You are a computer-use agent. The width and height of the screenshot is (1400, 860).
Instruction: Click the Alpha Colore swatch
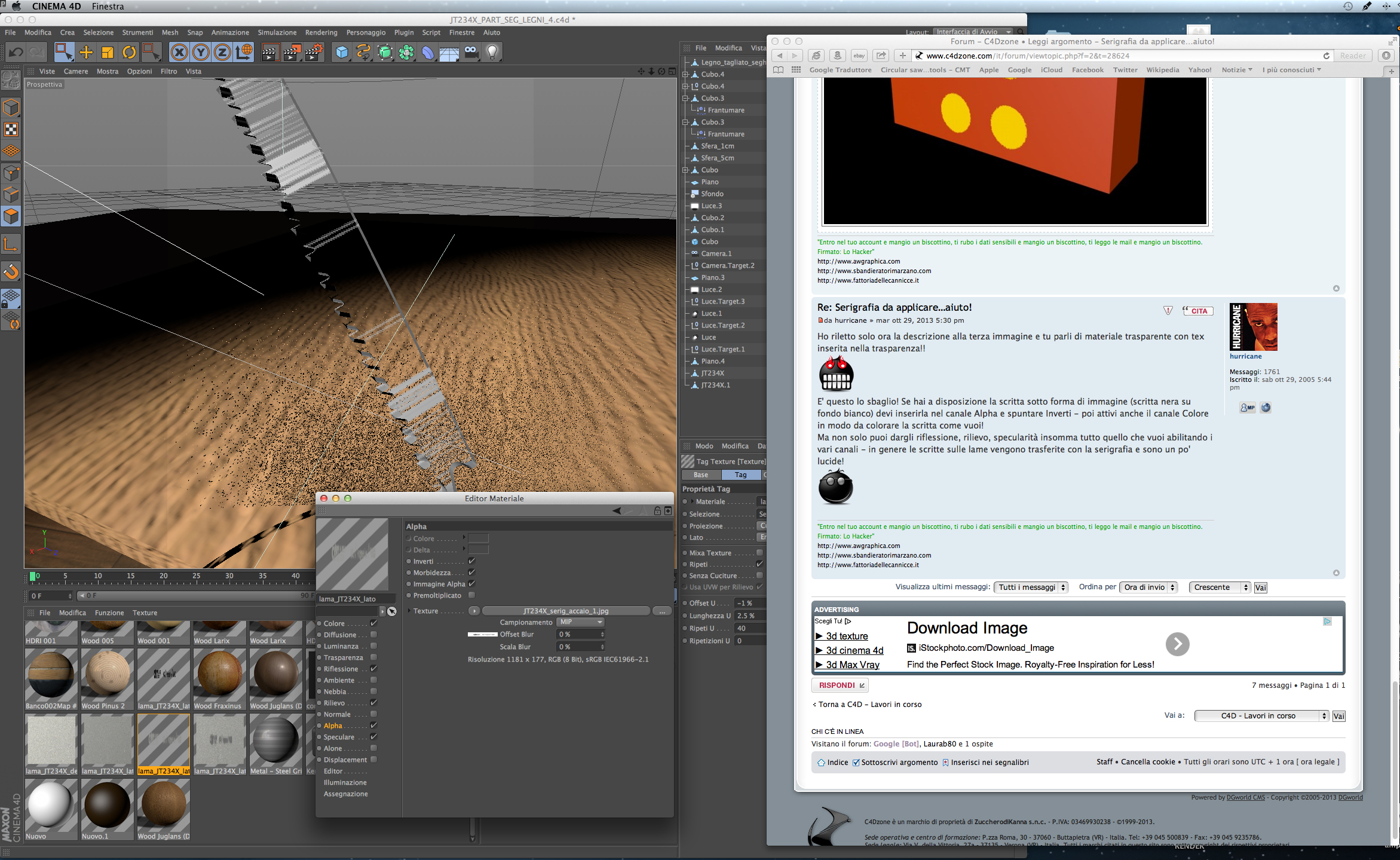pyautogui.click(x=478, y=538)
